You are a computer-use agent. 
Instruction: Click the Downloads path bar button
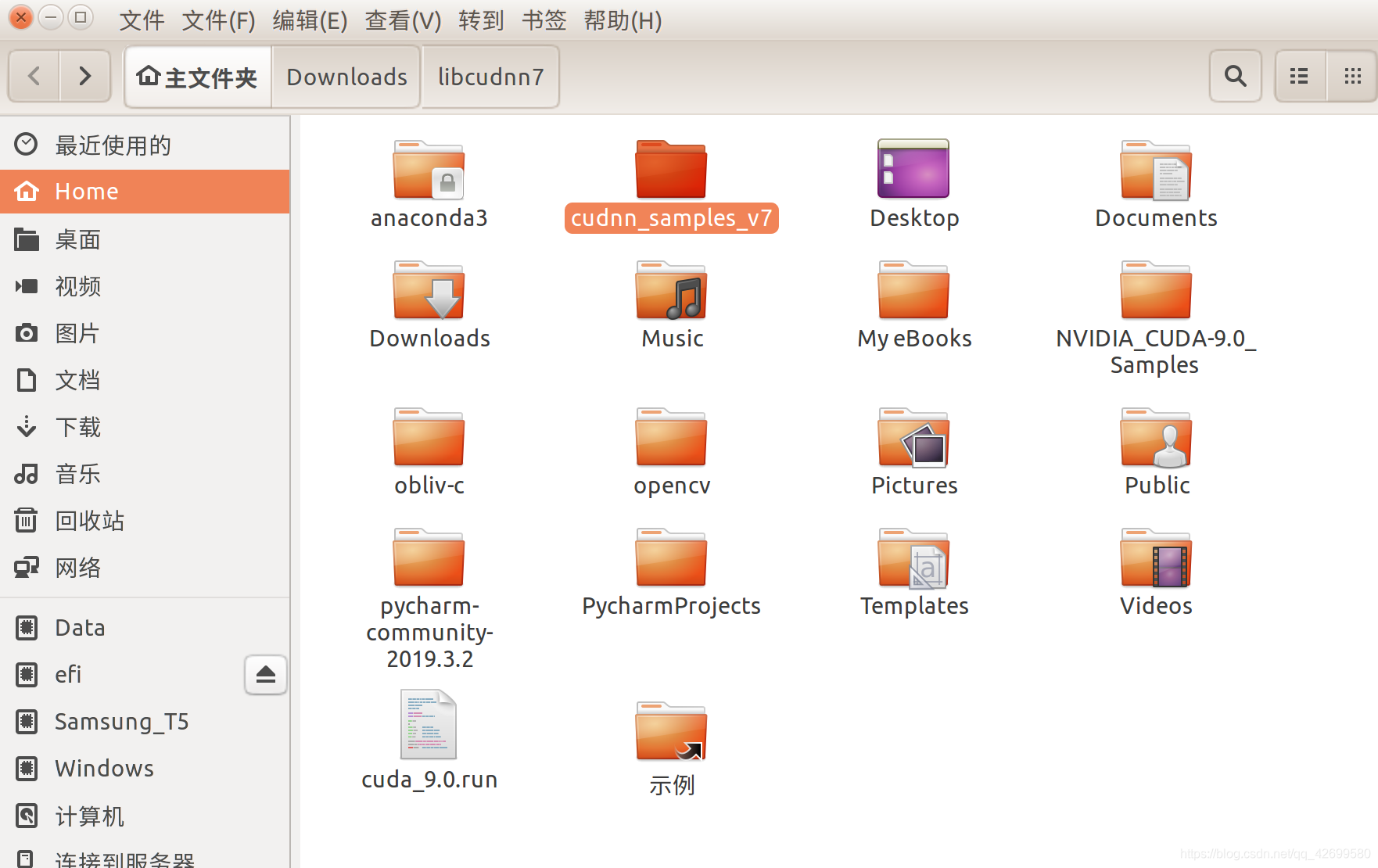(x=346, y=77)
